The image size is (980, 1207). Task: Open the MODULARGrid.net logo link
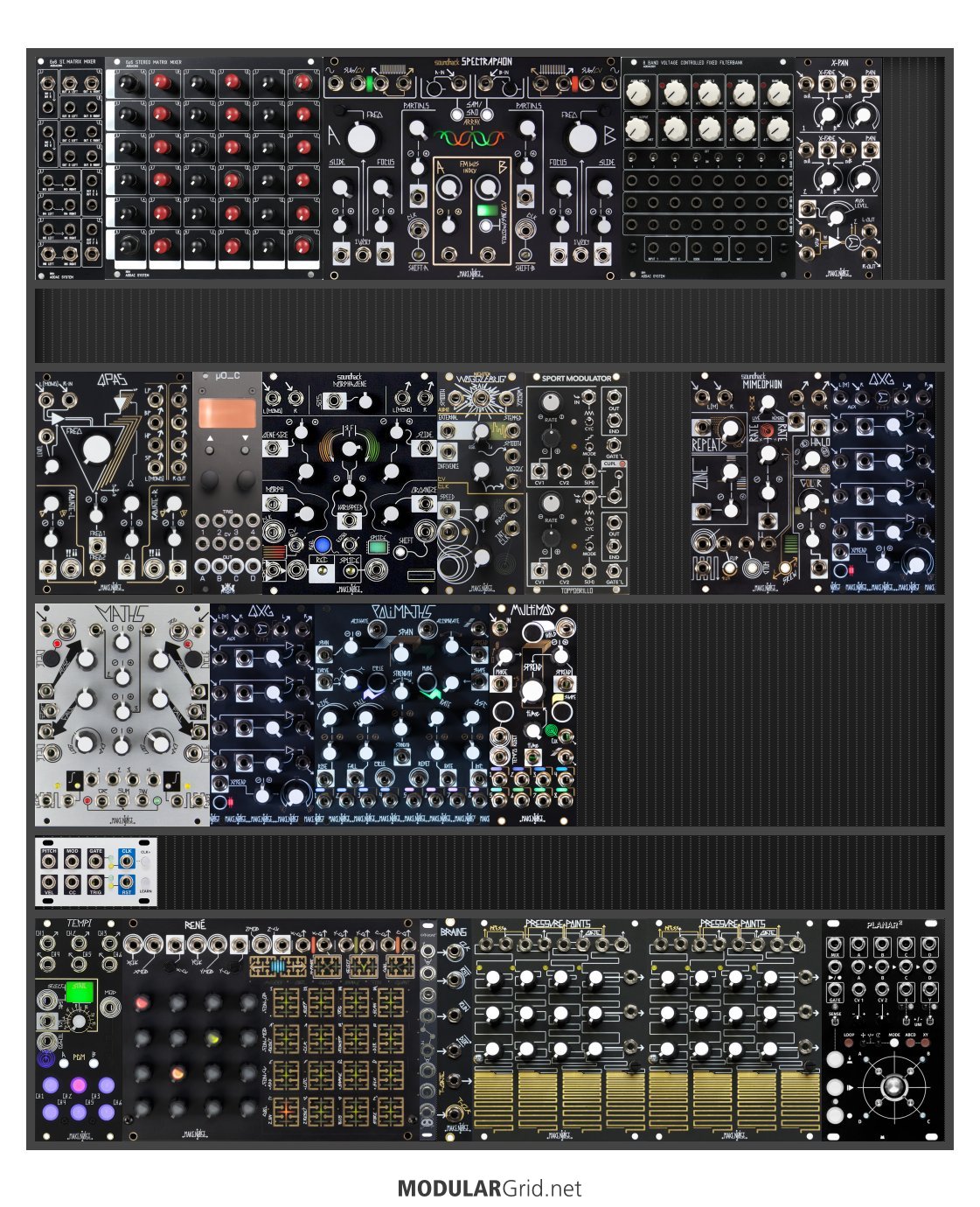pyautogui.click(x=489, y=1188)
